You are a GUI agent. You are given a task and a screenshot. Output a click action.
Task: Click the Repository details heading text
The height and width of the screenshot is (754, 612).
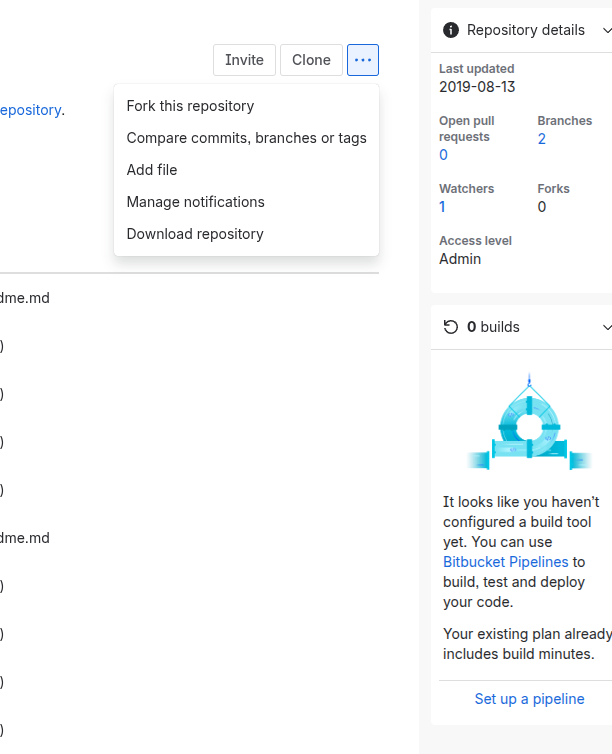[x=526, y=30]
